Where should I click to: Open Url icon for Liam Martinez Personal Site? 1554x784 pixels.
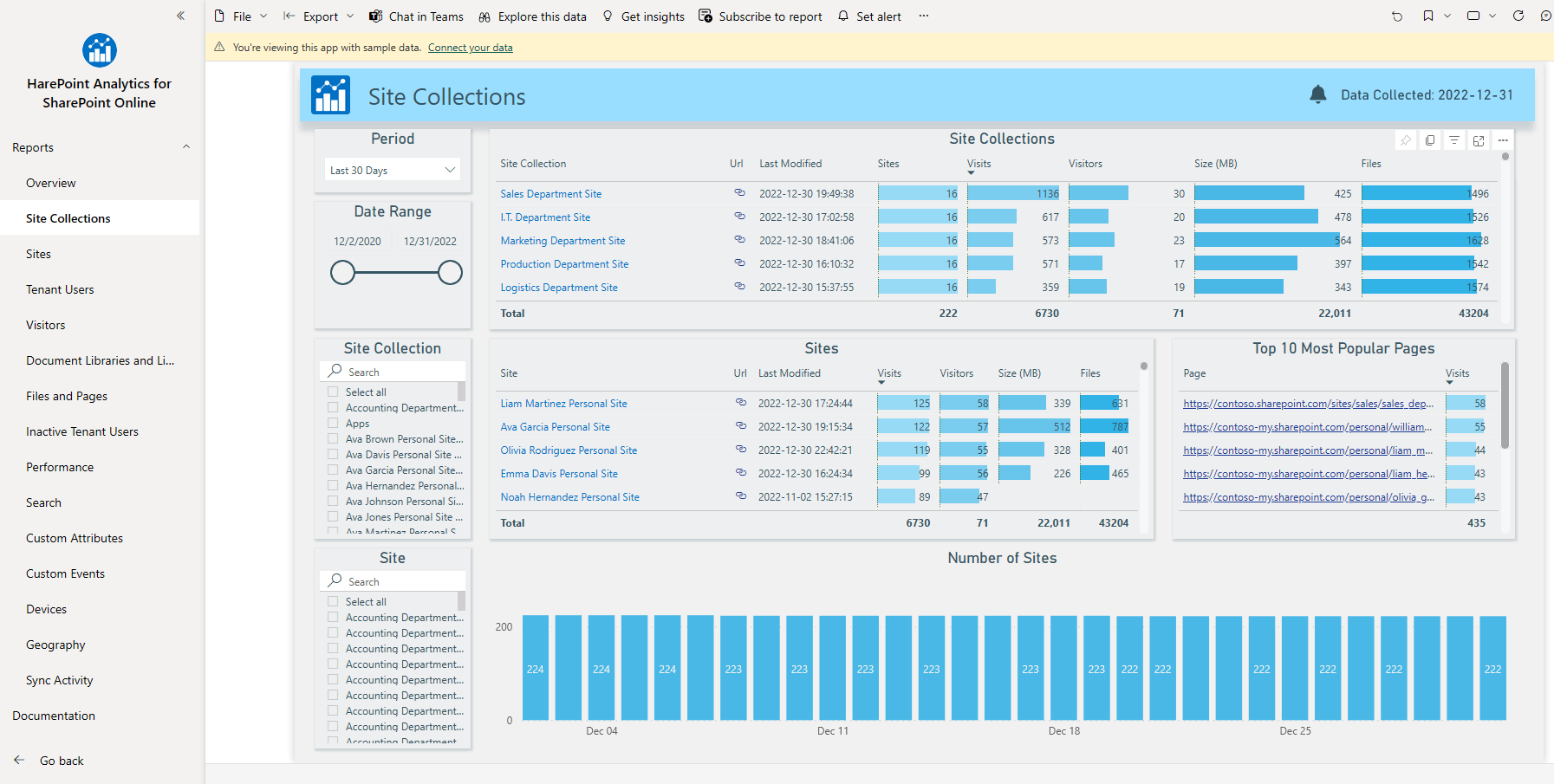coord(741,402)
